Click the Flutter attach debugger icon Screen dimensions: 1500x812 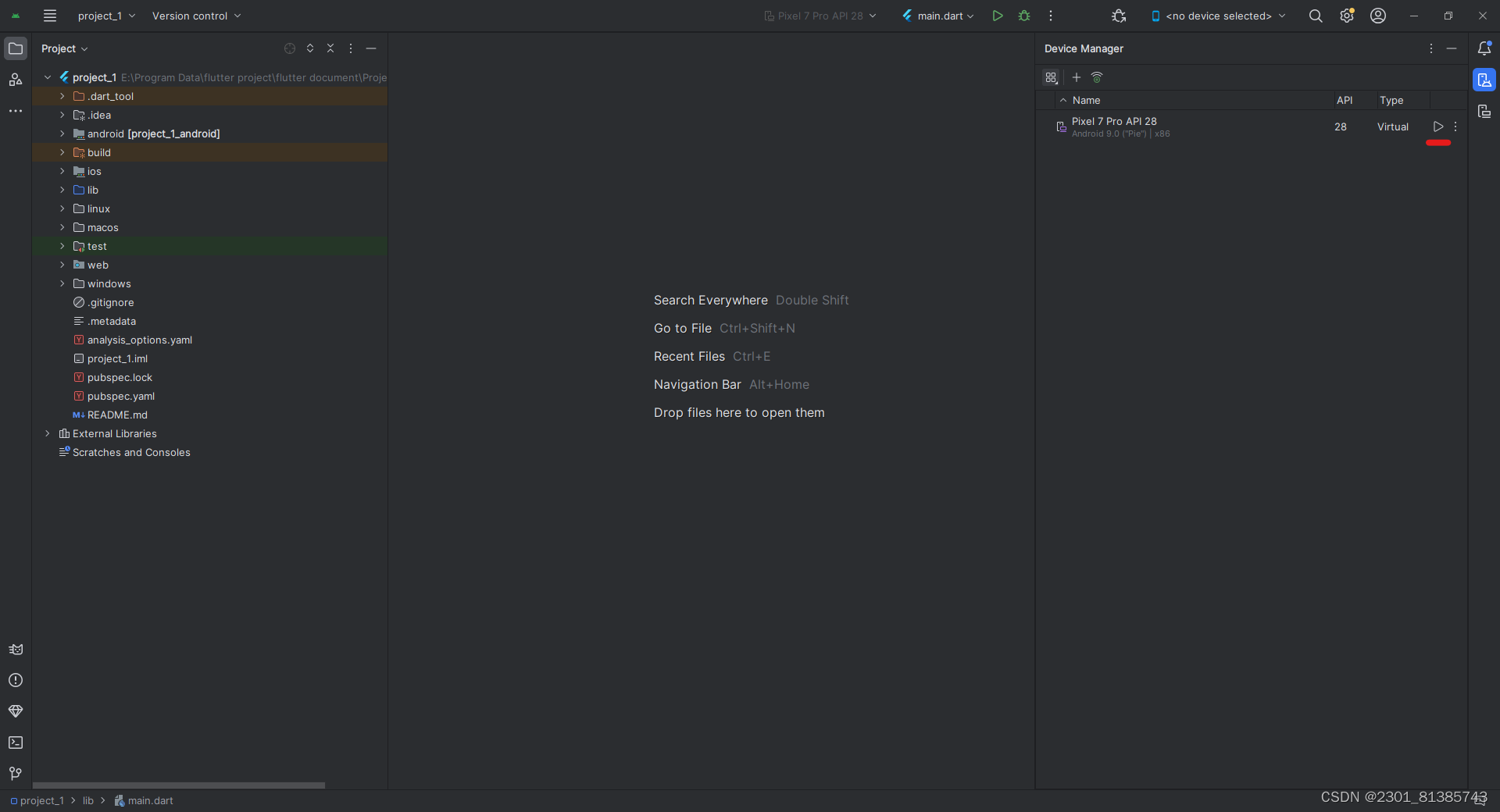(1119, 16)
